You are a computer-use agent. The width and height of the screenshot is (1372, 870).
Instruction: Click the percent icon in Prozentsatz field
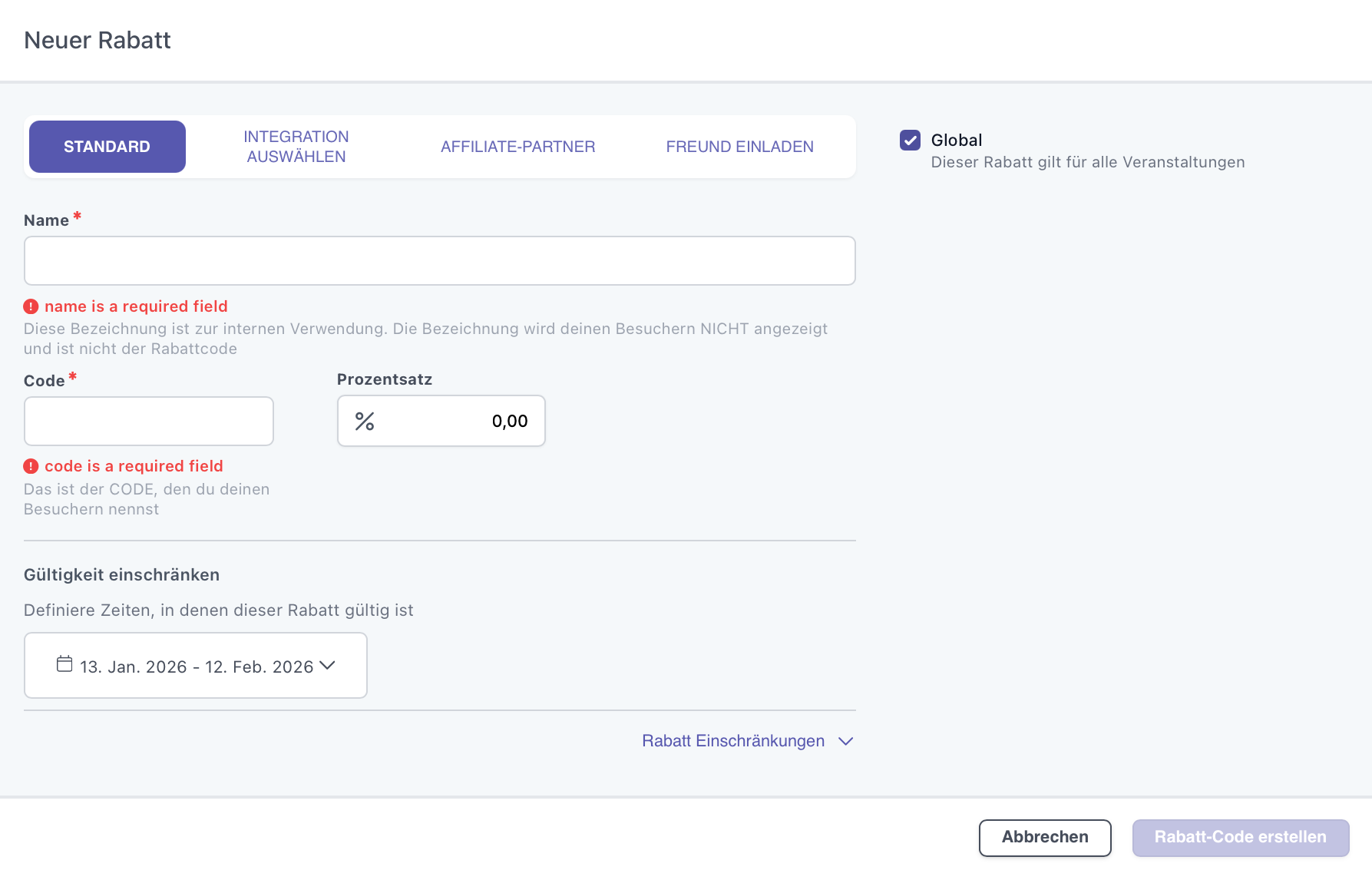click(365, 421)
